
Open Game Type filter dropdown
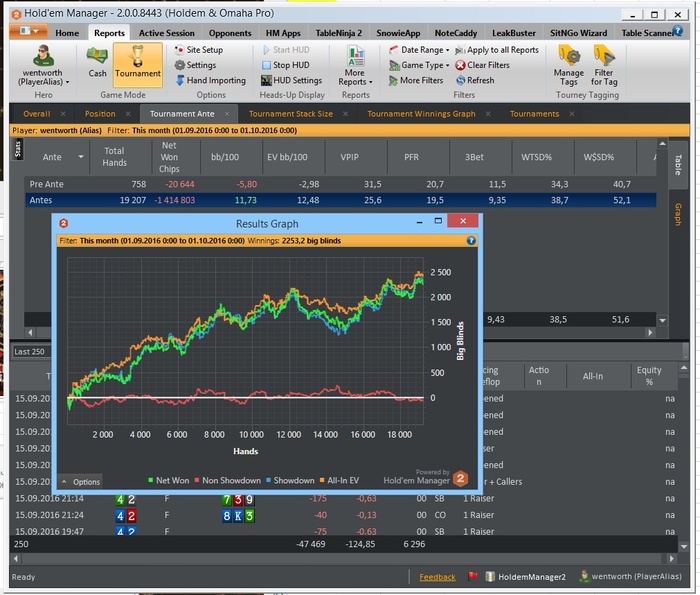[419, 65]
